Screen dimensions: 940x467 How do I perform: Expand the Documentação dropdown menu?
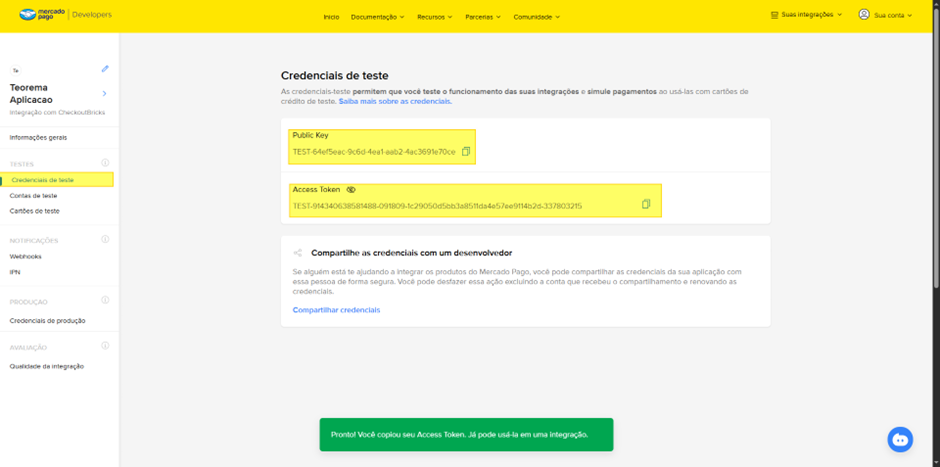click(378, 17)
